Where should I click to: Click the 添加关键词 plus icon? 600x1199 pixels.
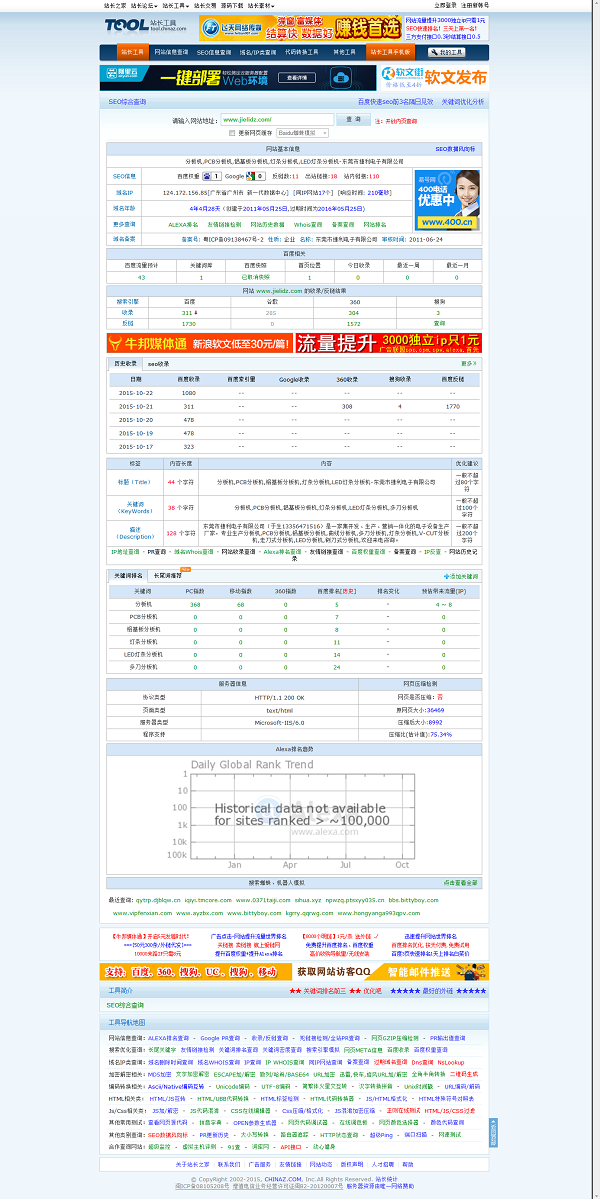(x=446, y=576)
